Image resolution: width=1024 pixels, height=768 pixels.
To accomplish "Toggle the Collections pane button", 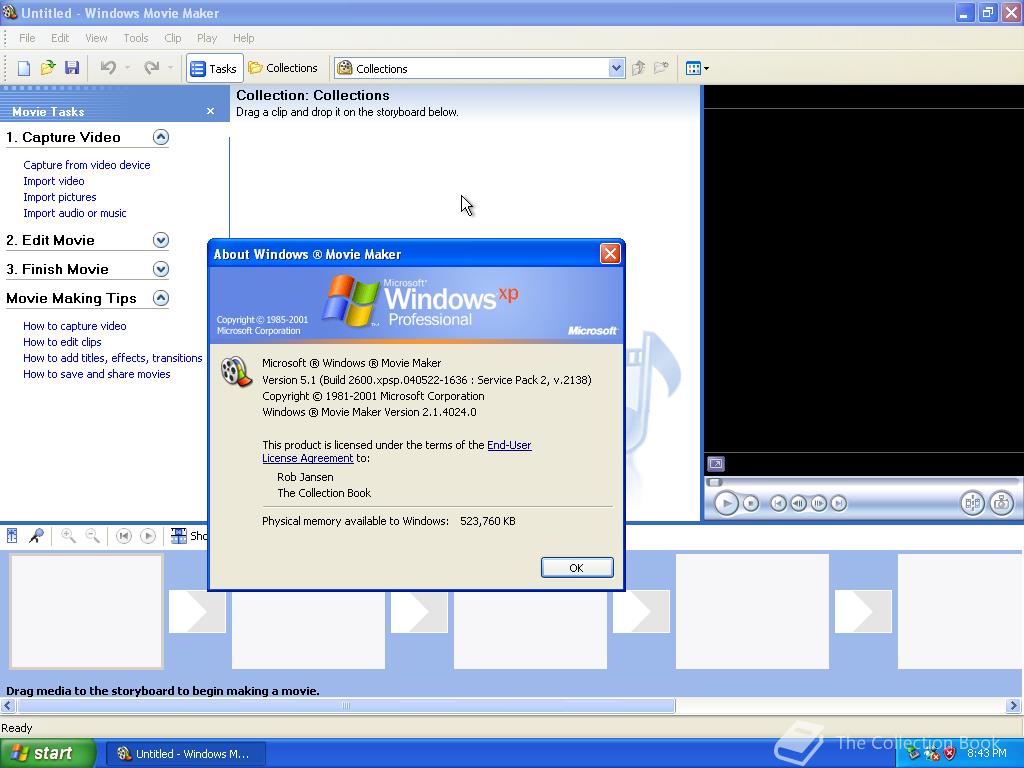I will pyautogui.click(x=283, y=68).
